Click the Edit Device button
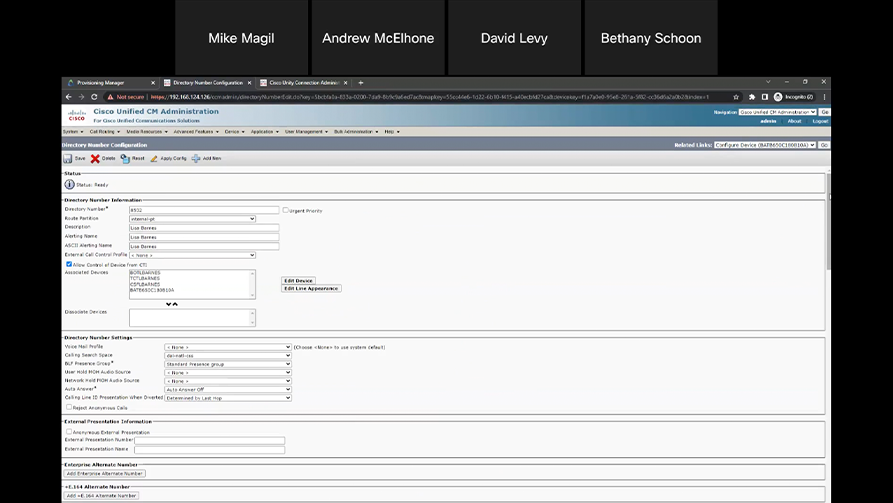 [x=298, y=281]
